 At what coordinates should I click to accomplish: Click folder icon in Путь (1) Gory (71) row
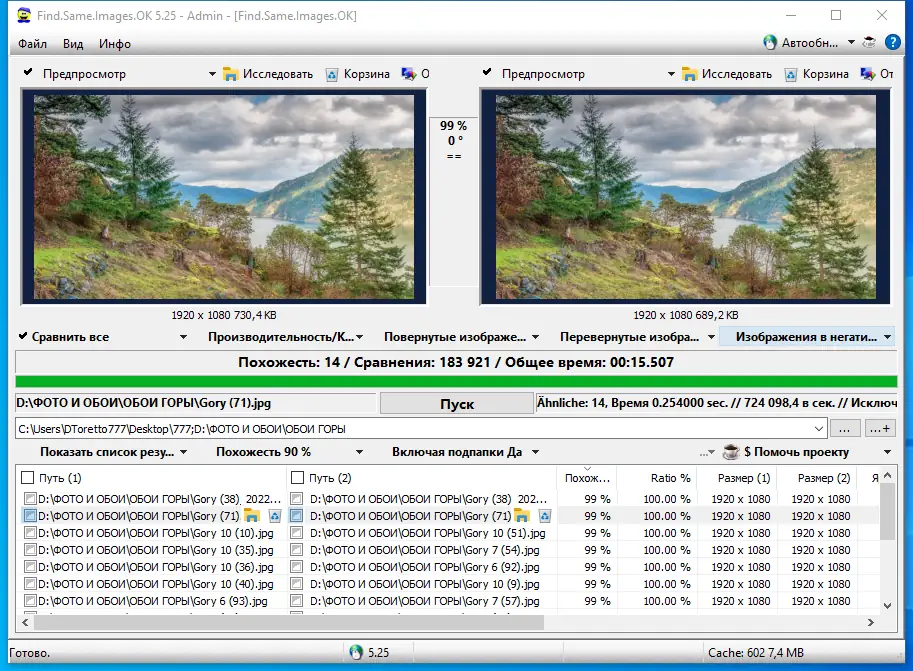[x=252, y=515]
